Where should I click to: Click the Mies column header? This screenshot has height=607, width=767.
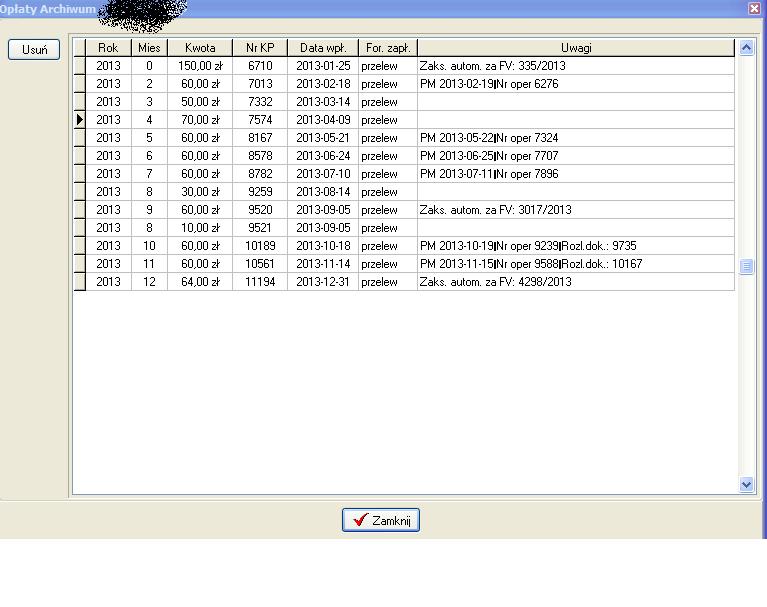(x=149, y=48)
